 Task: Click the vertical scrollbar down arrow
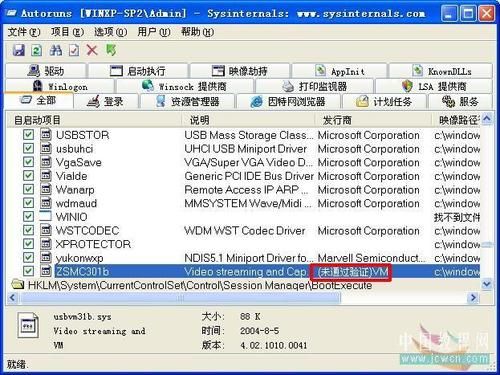487,284
